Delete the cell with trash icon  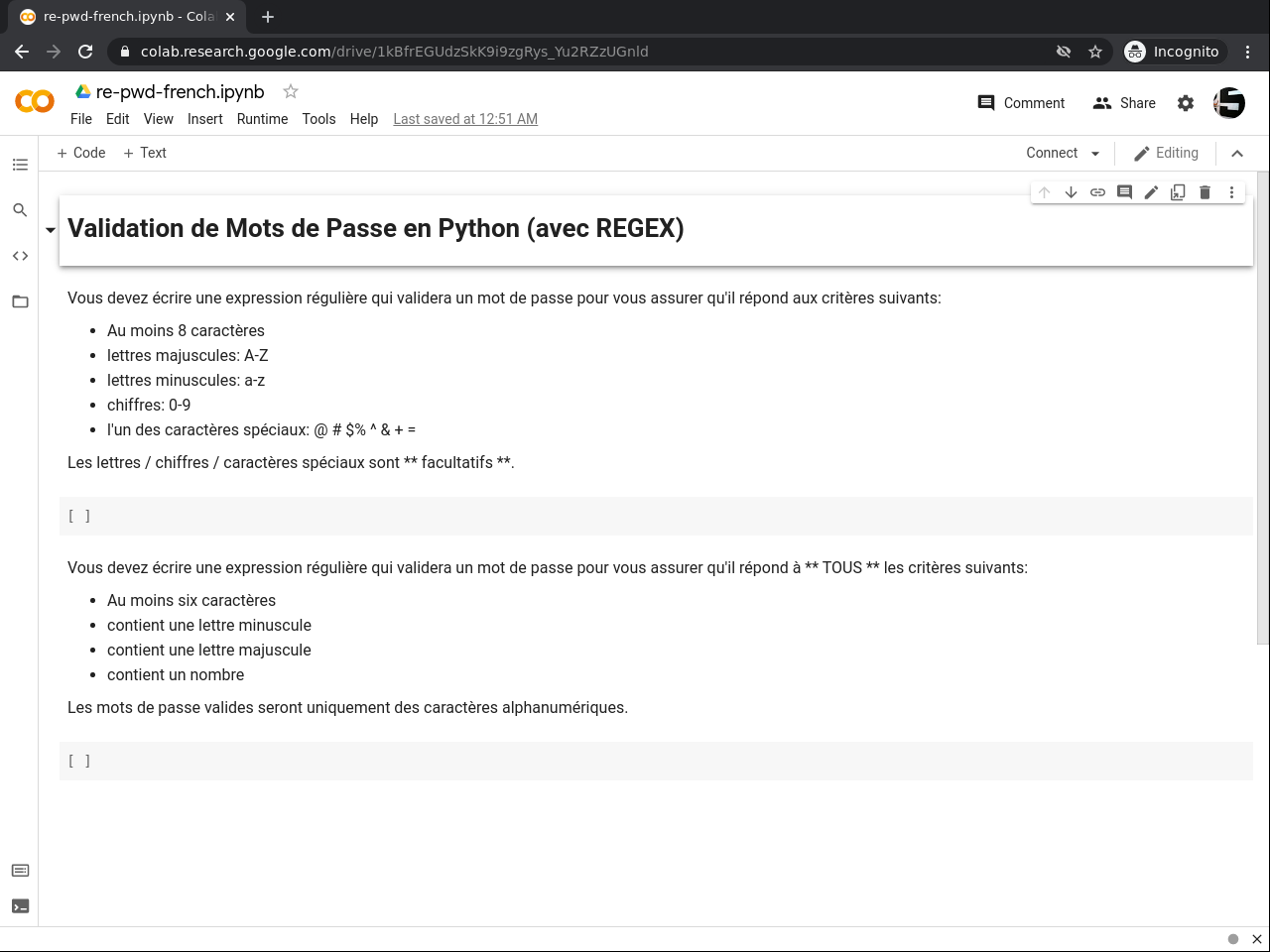(1205, 192)
